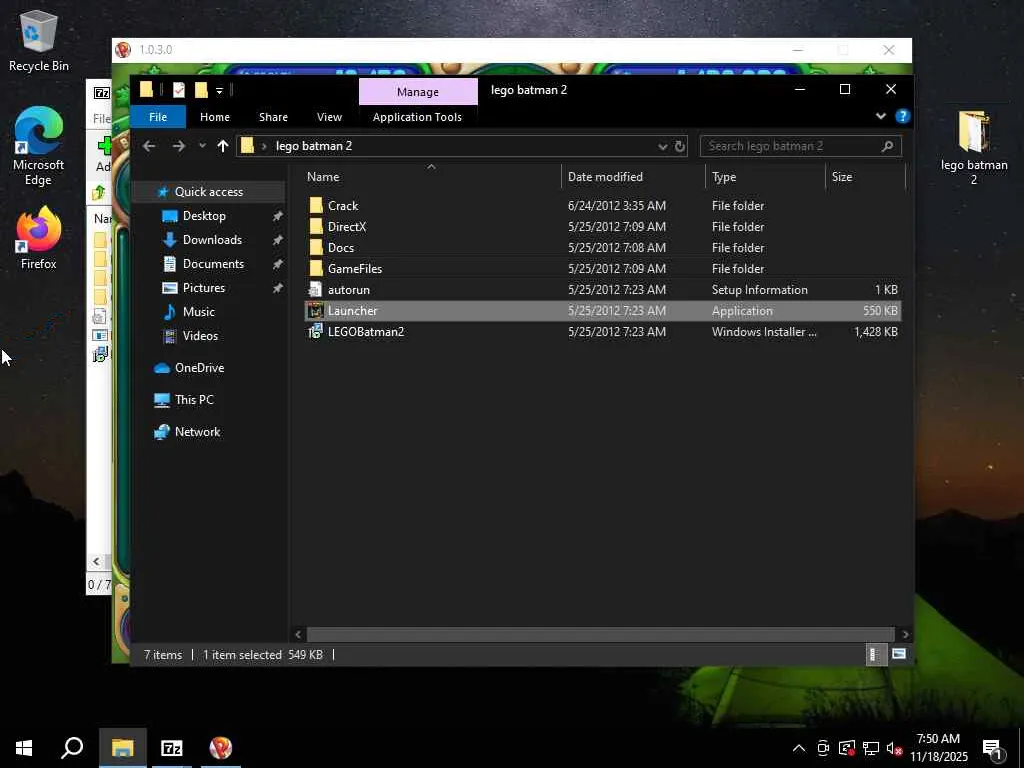The width and height of the screenshot is (1024, 768).
Task: Click the network tray icon
Action: (x=871, y=748)
